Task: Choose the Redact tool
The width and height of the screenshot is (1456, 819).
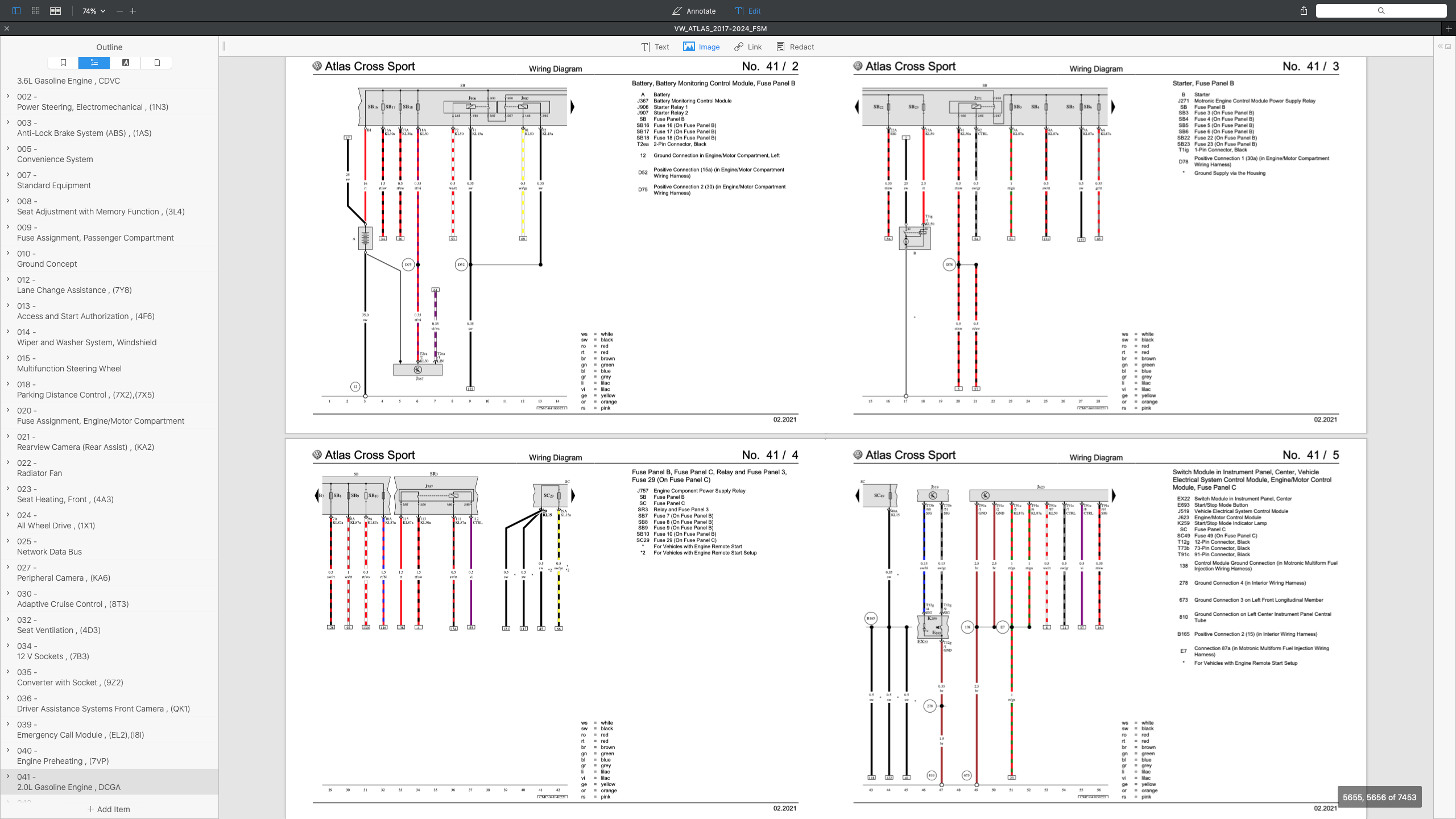Action: 795,47
